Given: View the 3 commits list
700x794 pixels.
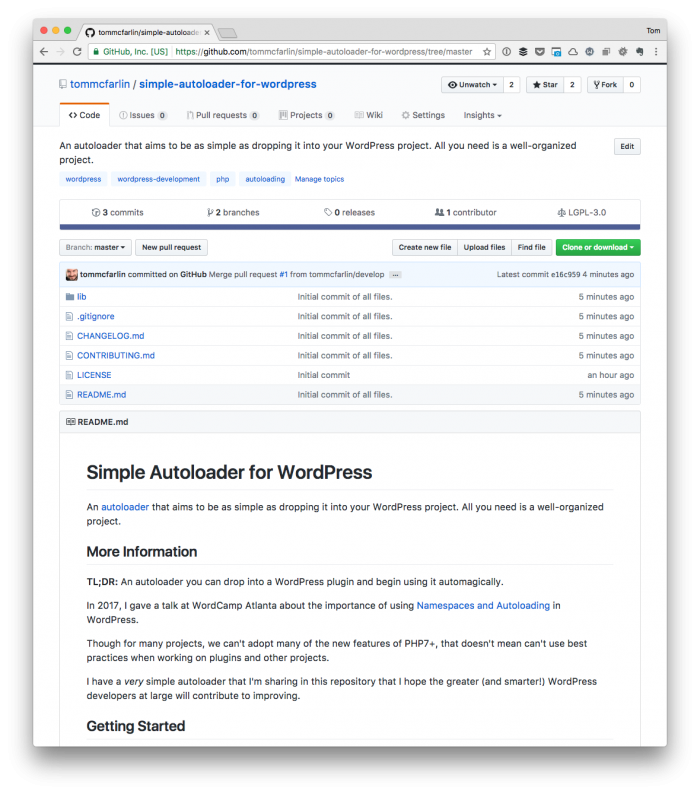Looking at the screenshot, I should click(x=118, y=213).
